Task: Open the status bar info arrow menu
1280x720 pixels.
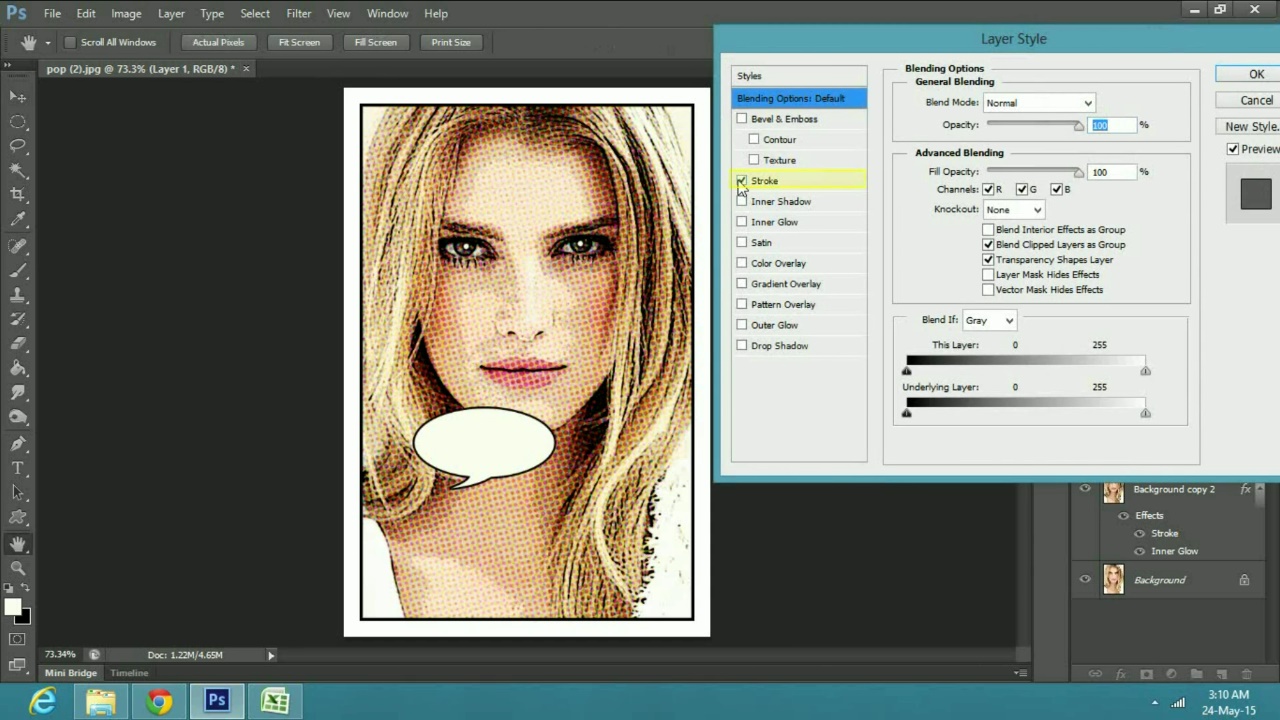Action: coord(271,655)
